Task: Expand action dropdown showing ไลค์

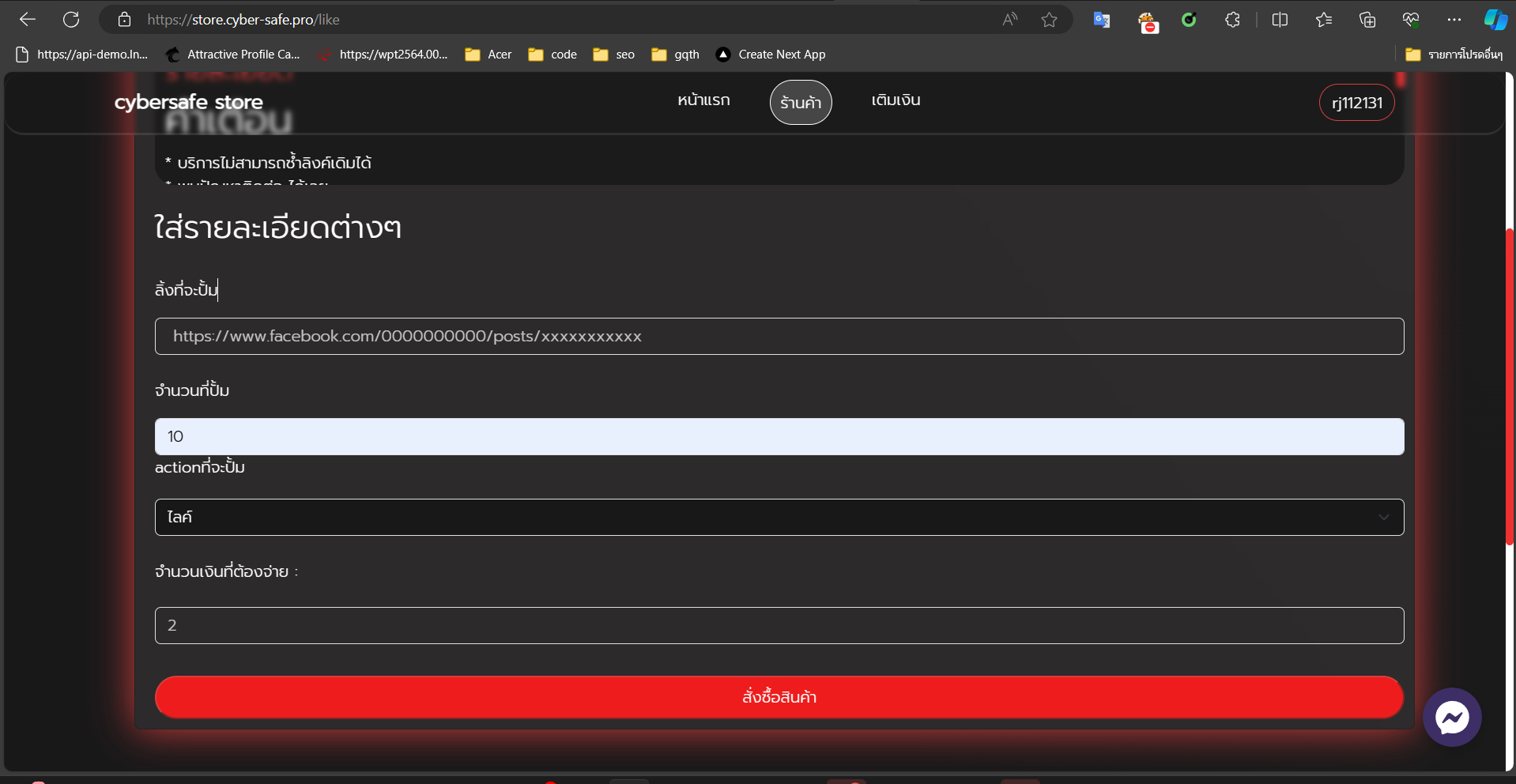Action: [x=779, y=517]
